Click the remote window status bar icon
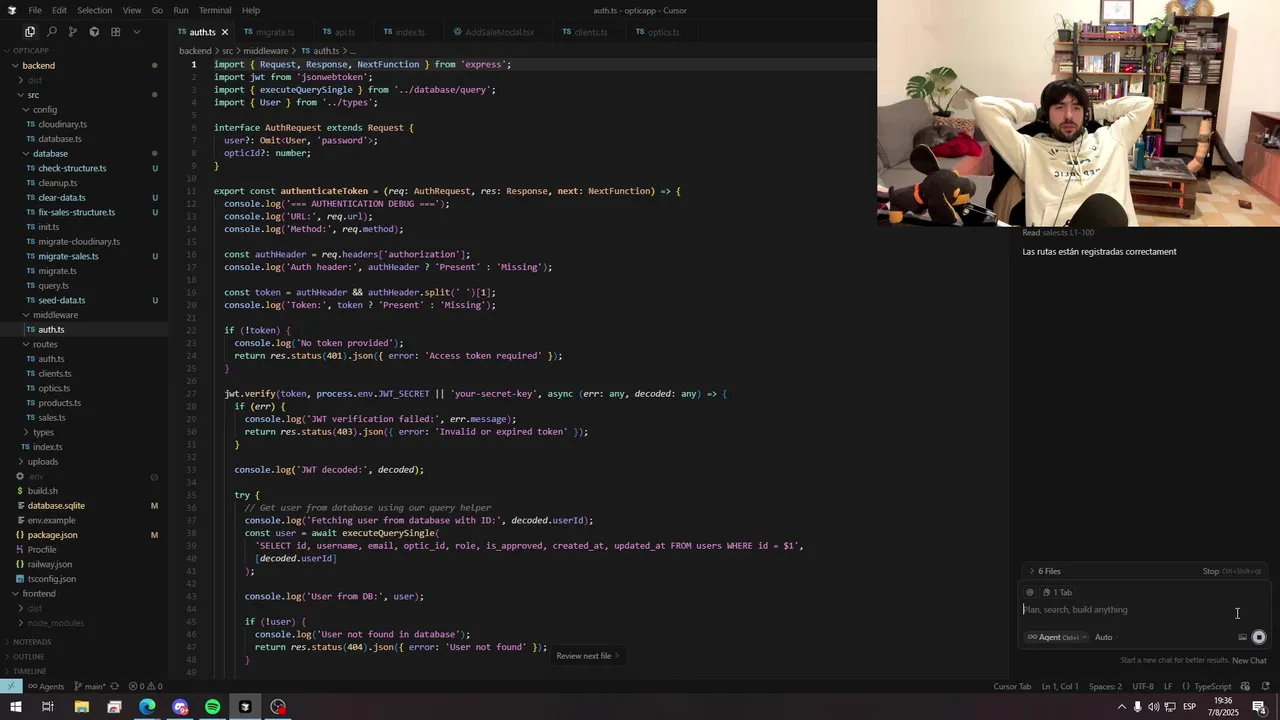Viewport: 1280px width, 720px height. (x=11, y=686)
